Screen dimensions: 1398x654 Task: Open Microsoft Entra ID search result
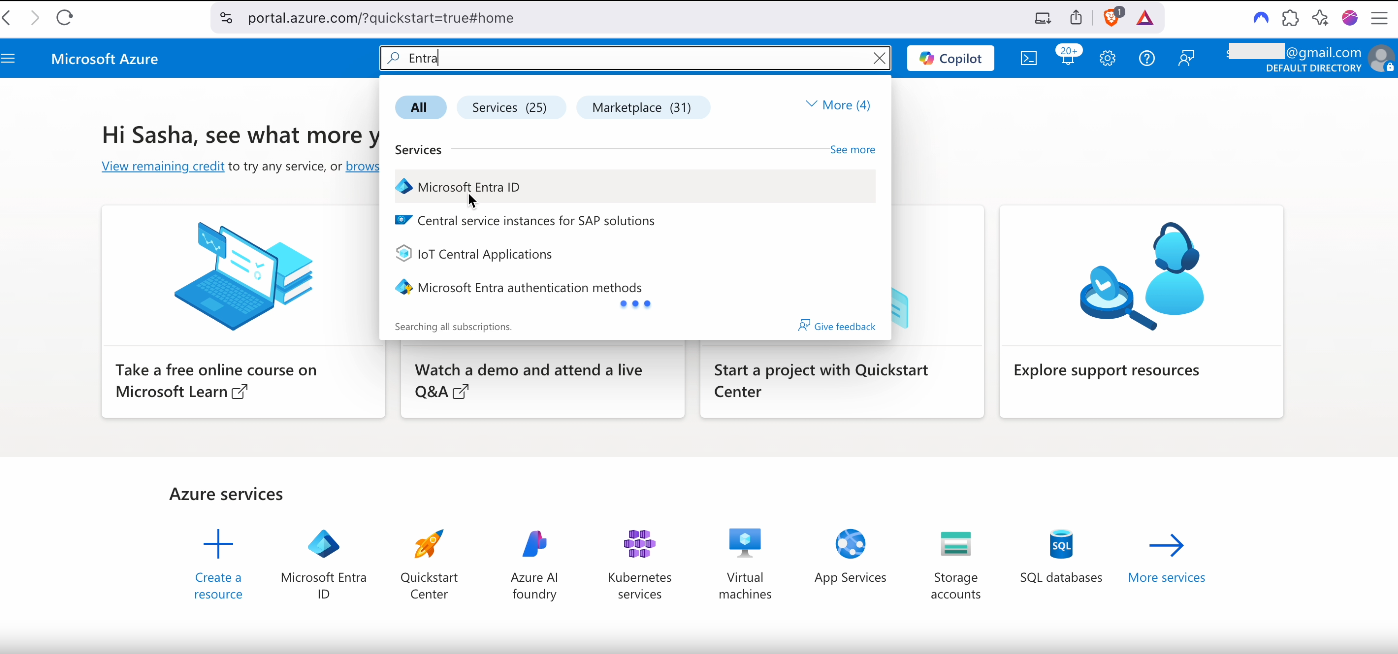[x=635, y=187]
